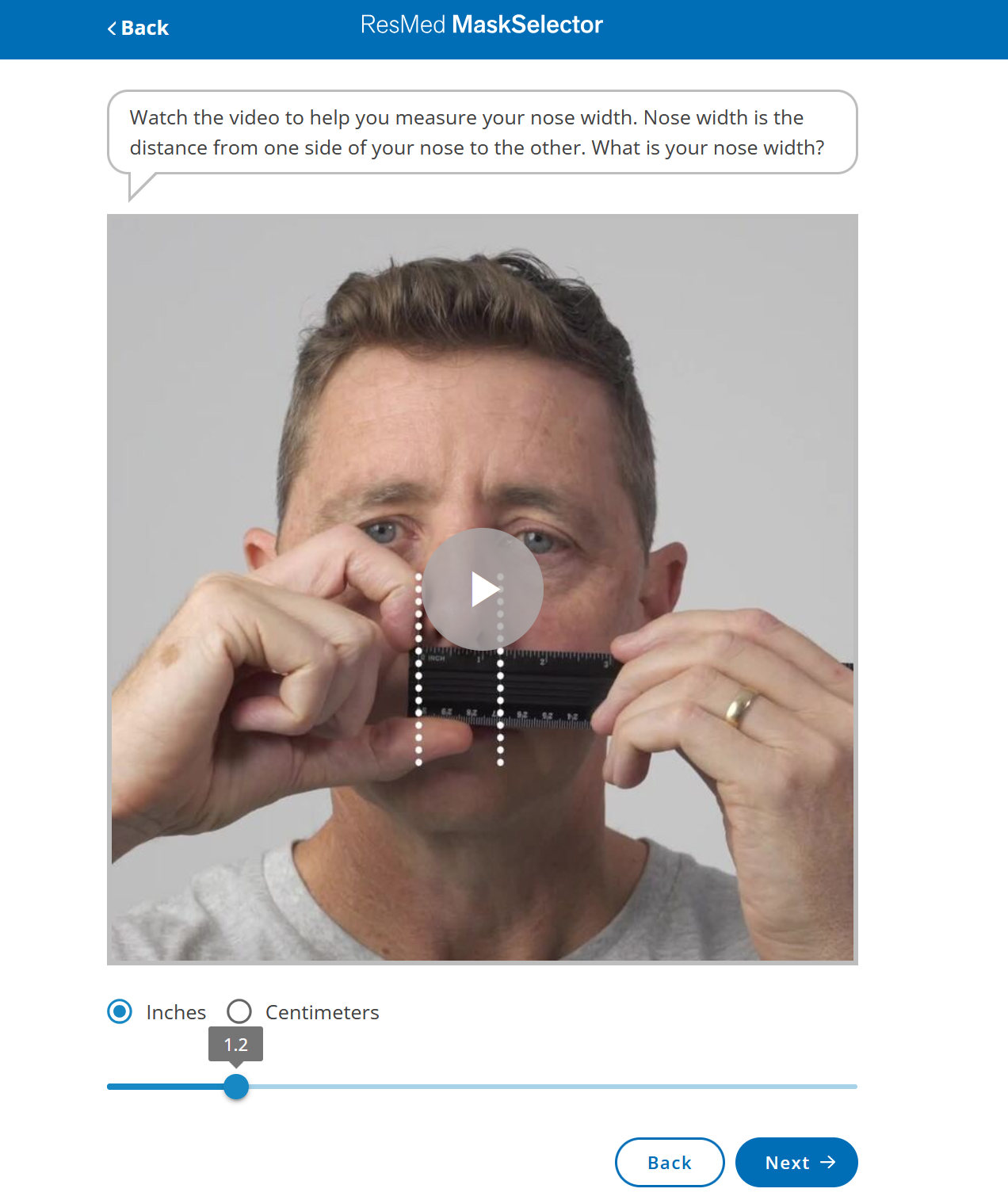Screen dimensions: 1008x1200
Task: Click the ResMed MaskSelector logo
Action: point(482,25)
